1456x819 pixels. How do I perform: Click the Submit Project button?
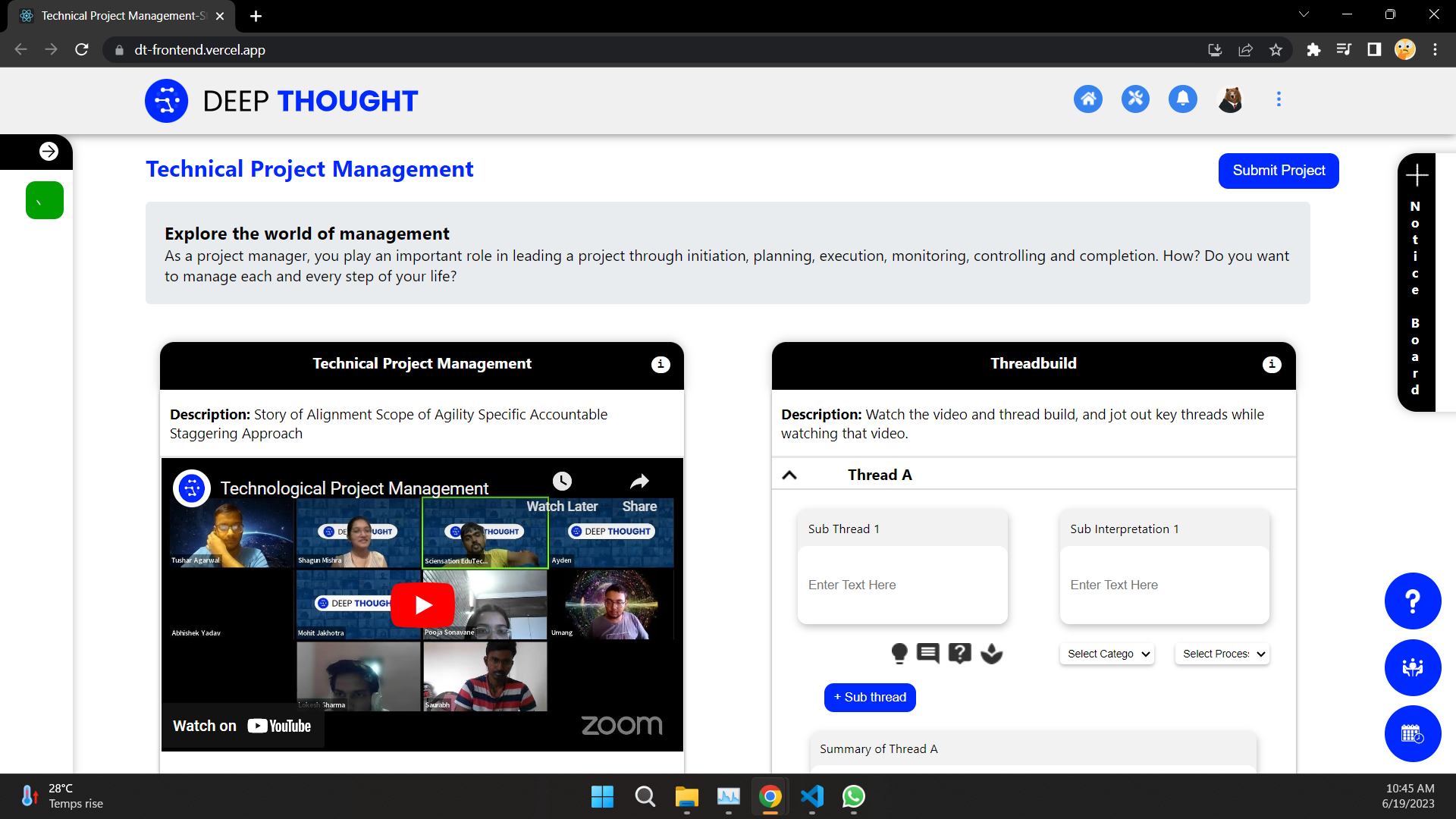1279,171
